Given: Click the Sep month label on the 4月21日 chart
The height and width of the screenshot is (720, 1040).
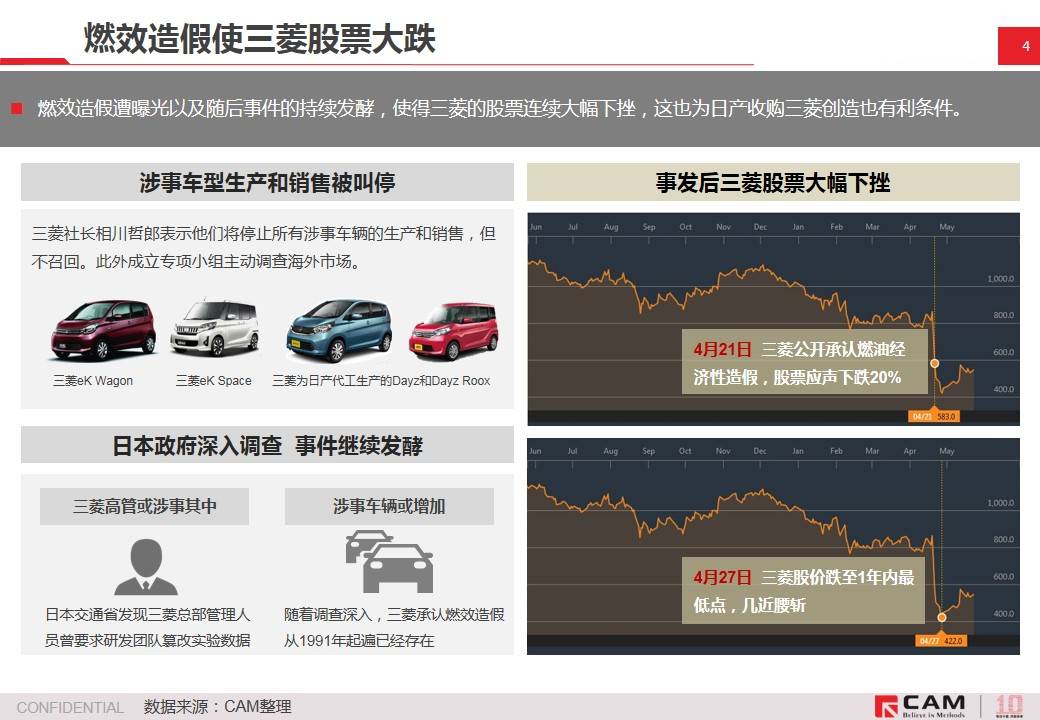Looking at the screenshot, I should pyautogui.click(x=649, y=227).
